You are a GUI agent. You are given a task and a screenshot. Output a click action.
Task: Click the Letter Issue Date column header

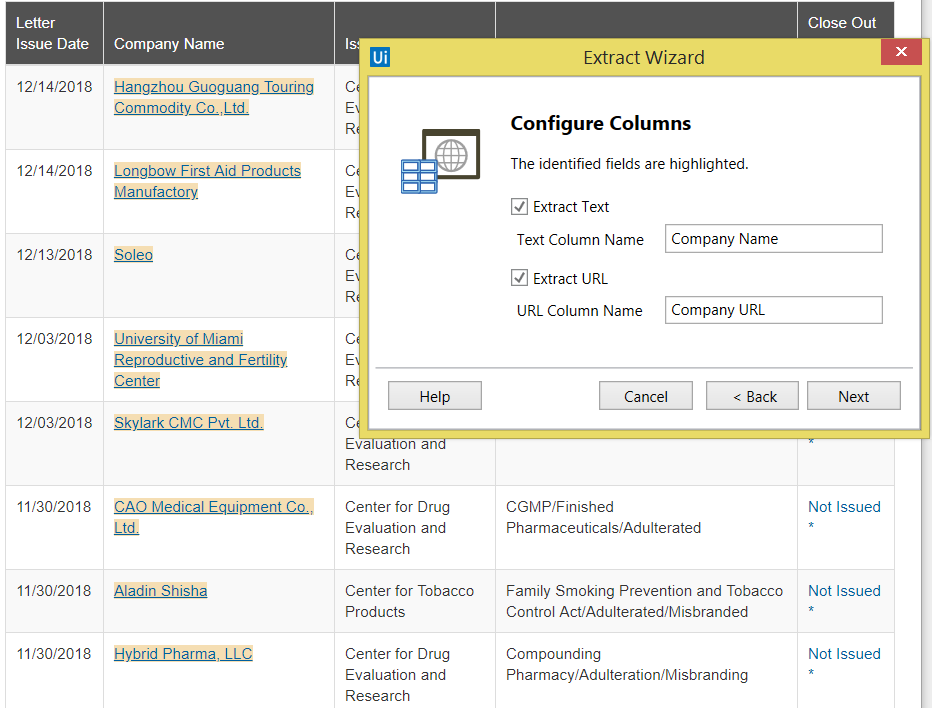[52, 33]
